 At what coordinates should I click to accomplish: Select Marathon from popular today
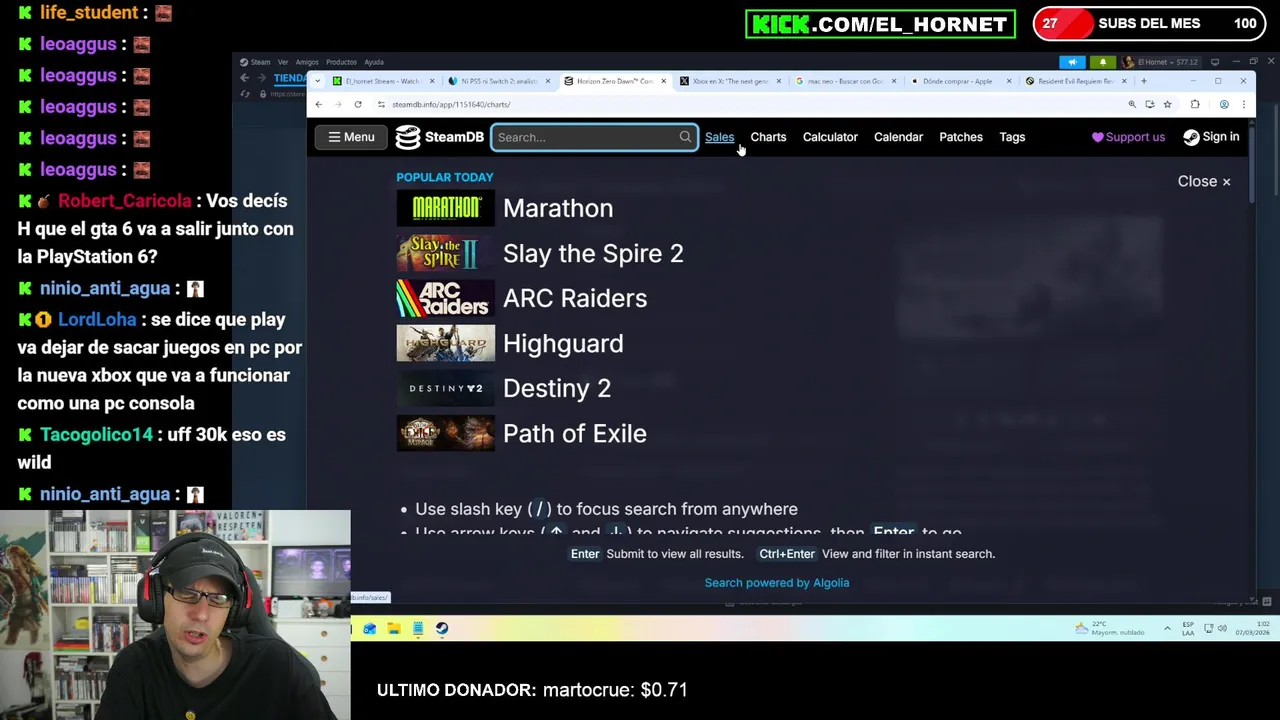[558, 208]
